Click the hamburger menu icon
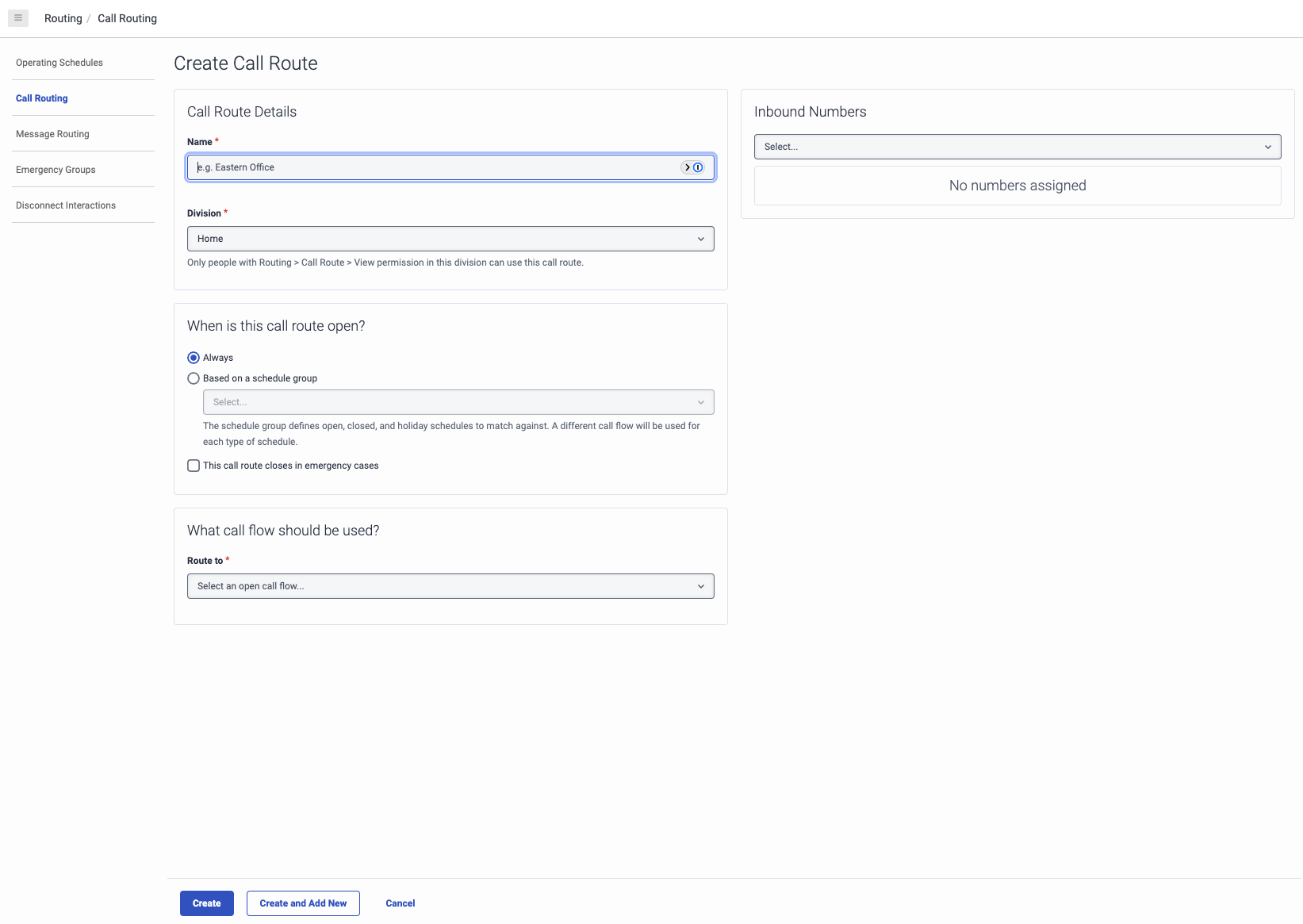The width and height of the screenshot is (1303, 924). (x=18, y=17)
